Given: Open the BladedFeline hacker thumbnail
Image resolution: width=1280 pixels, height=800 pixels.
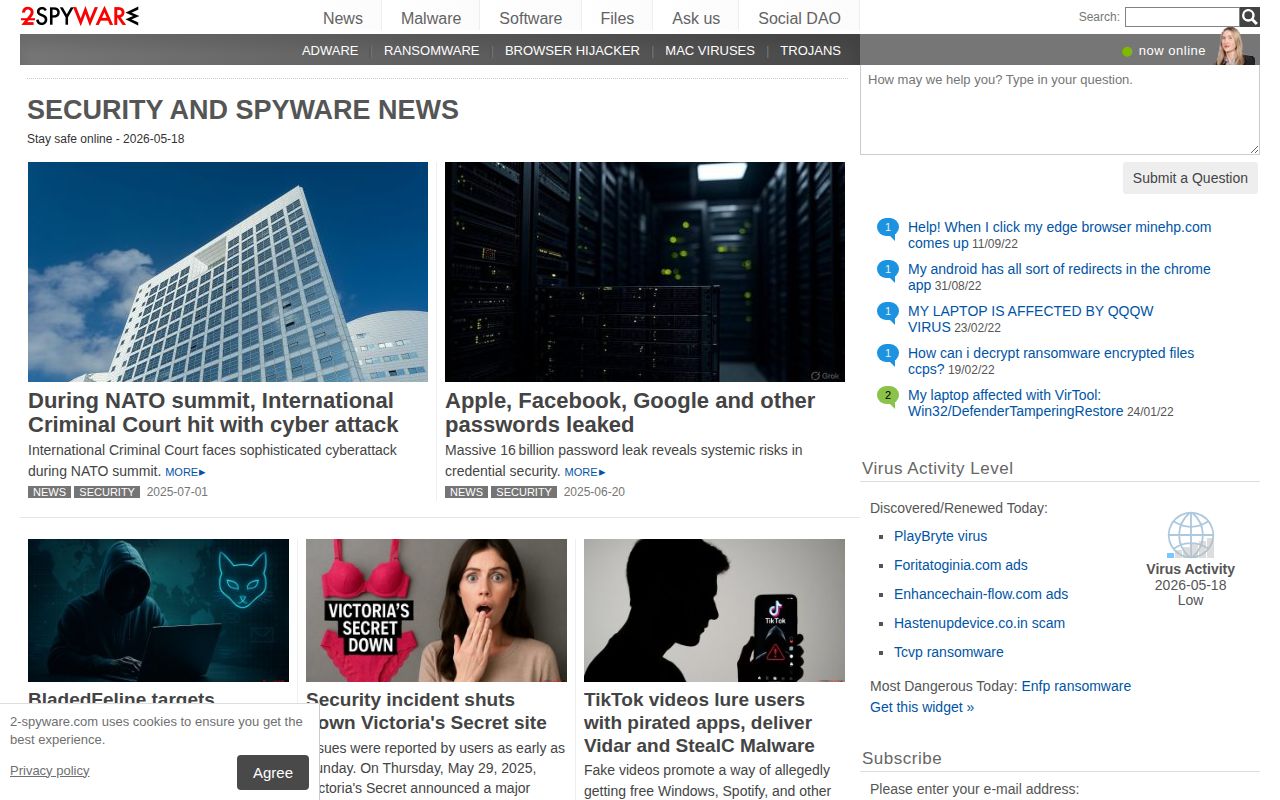Looking at the screenshot, I should coord(158,610).
